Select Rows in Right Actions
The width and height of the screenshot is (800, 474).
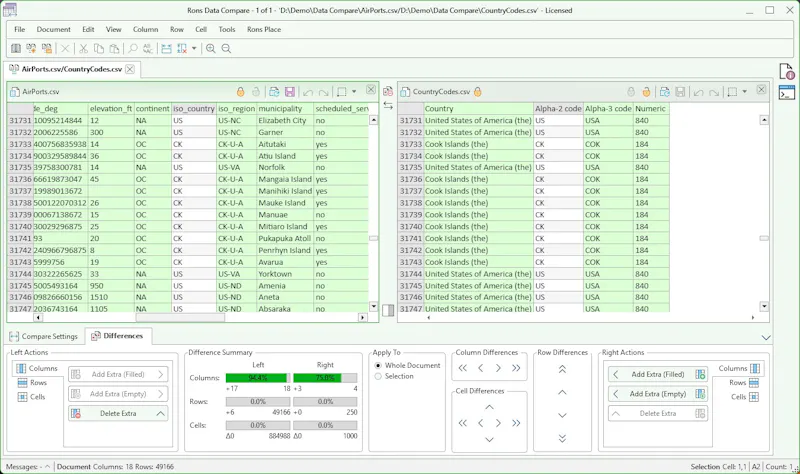(744, 383)
